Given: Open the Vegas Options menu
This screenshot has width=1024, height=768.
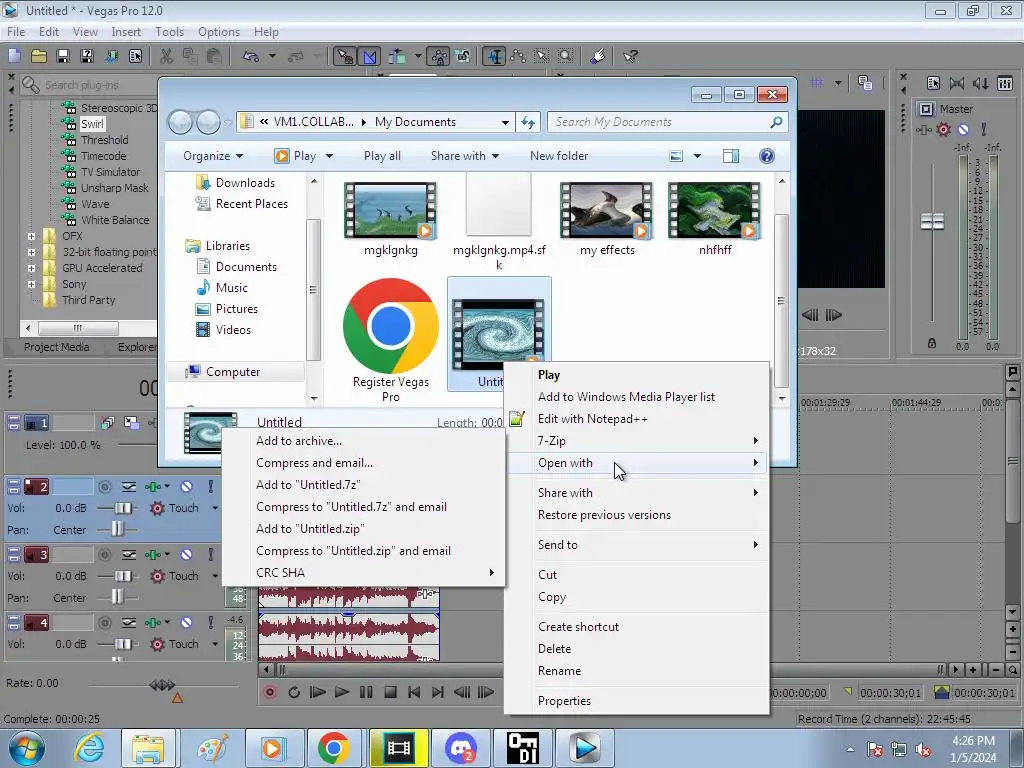Looking at the screenshot, I should (x=219, y=31).
